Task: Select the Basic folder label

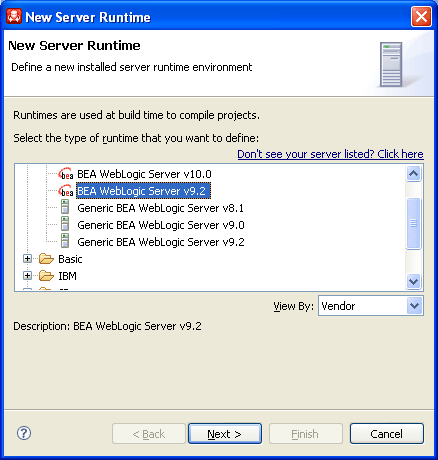Action: [x=70, y=259]
